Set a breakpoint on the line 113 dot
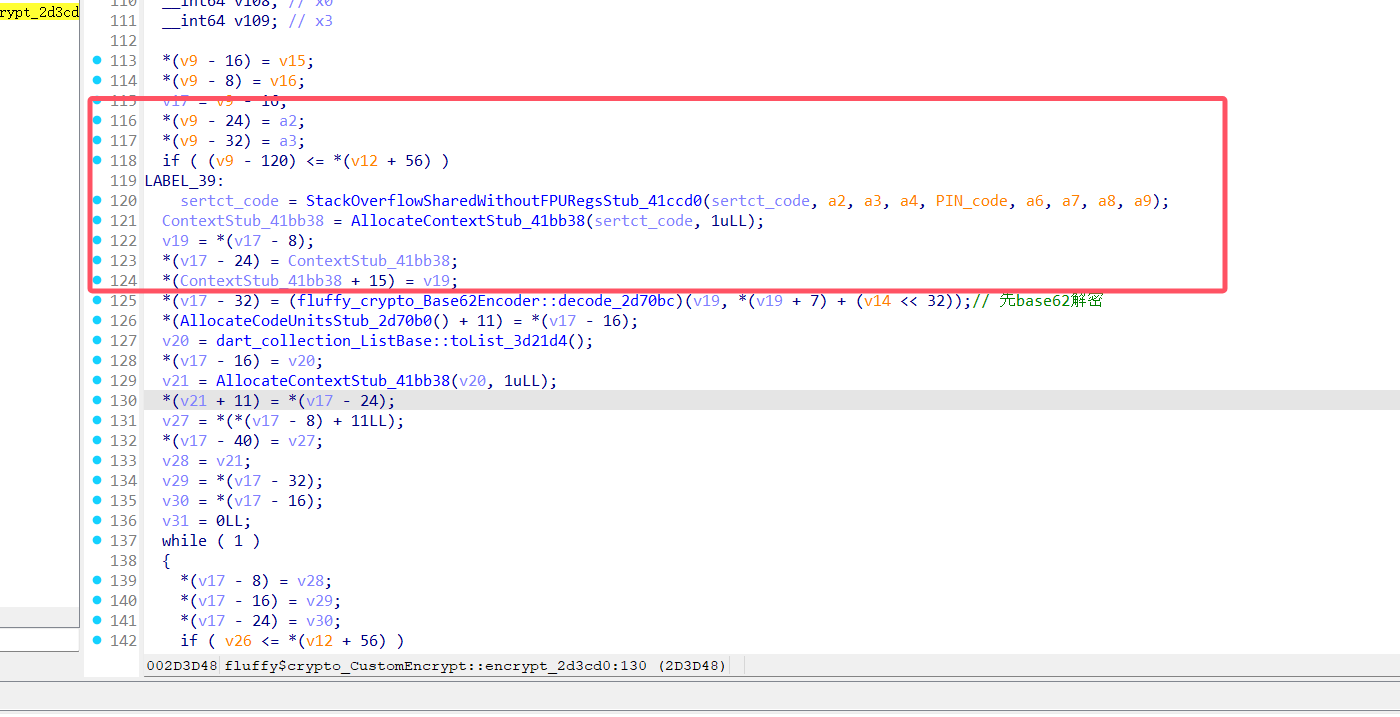The height and width of the screenshot is (717, 1400). pos(96,61)
